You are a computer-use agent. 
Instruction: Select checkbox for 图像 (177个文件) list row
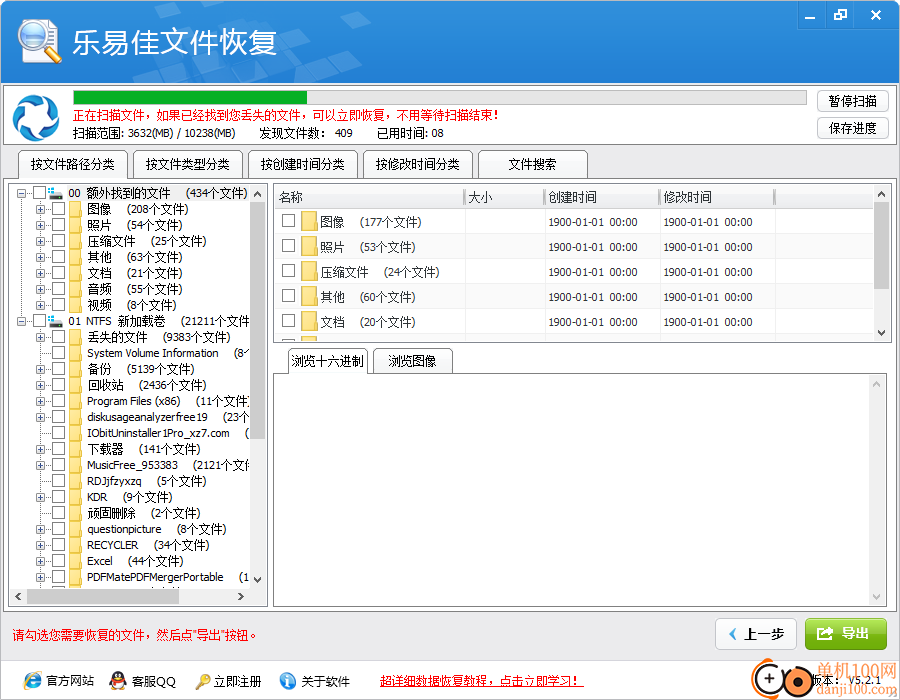click(x=289, y=221)
